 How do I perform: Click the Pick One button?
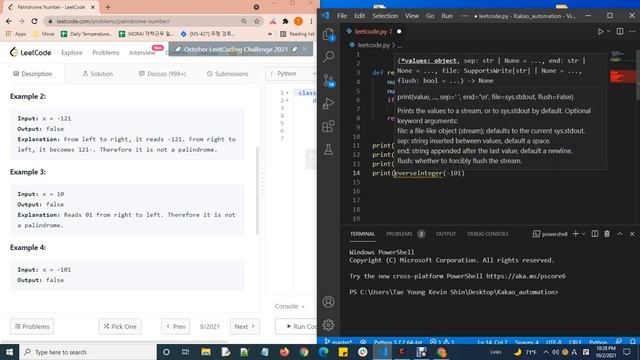coord(120,327)
